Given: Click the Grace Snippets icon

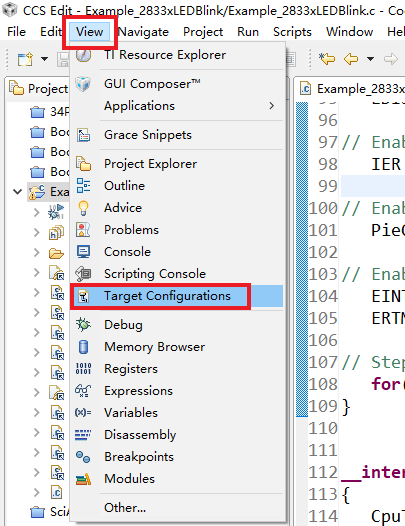Looking at the screenshot, I should (83, 135).
